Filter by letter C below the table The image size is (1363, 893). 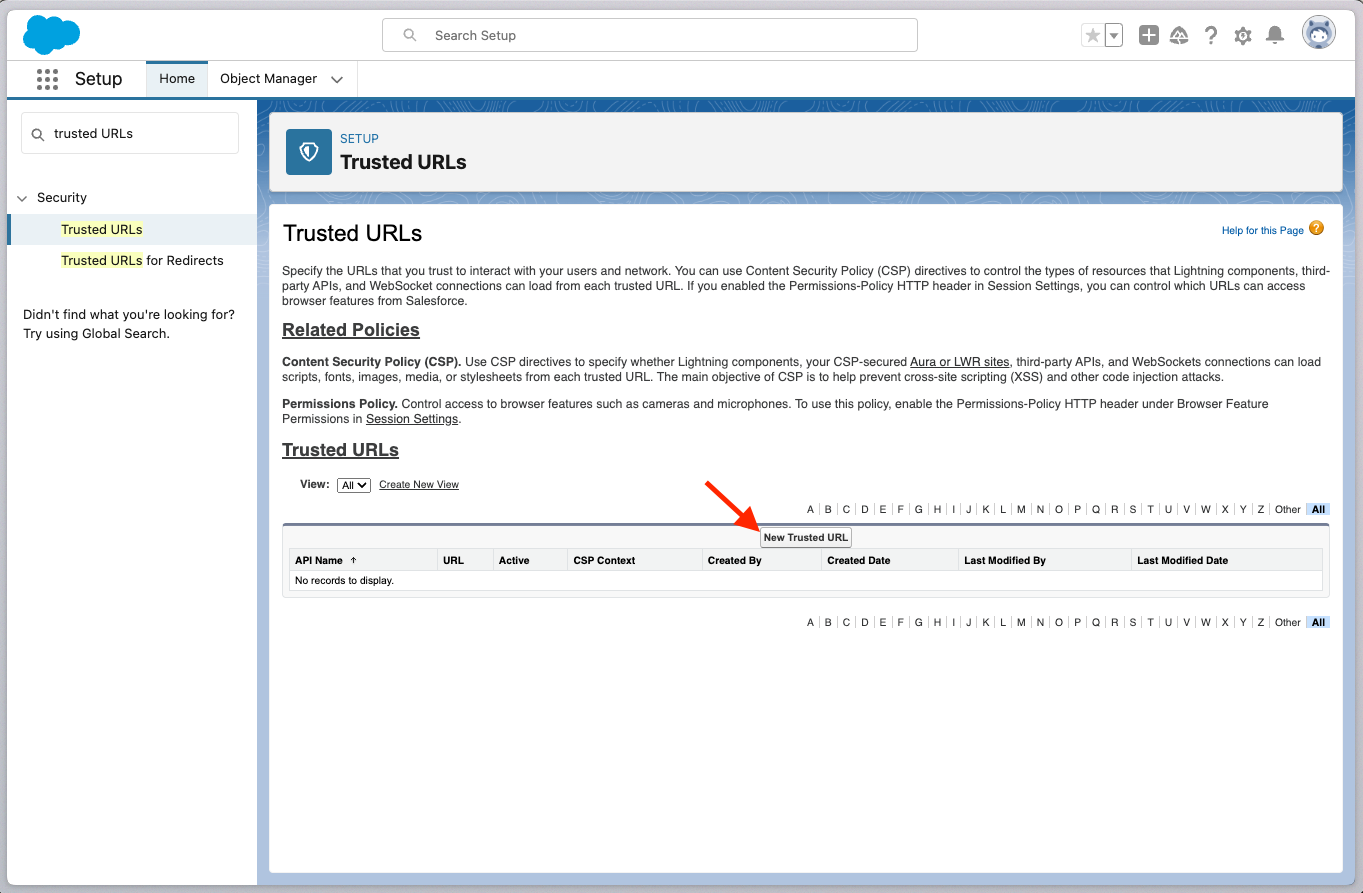tap(846, 623)
